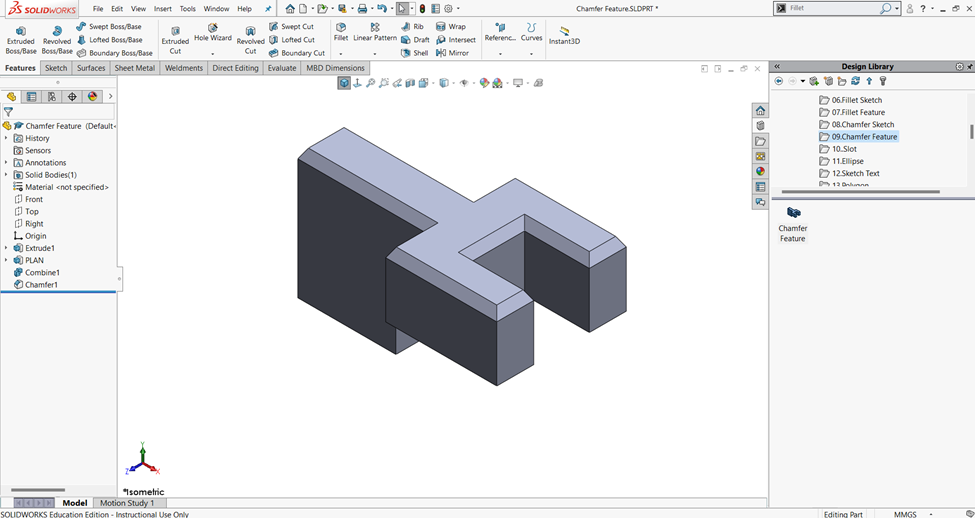This screenshot has width=975, height=518.
Task: Select the Front plane in the tree
Action: (28, 199)
